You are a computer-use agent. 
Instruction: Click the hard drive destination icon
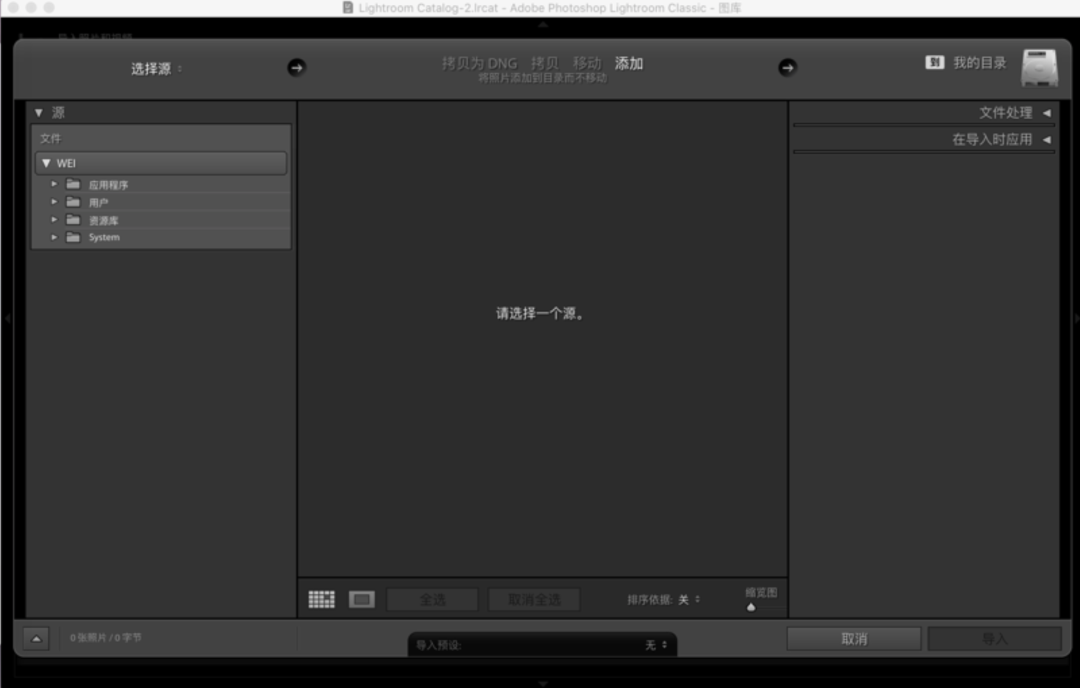(1039, 67)
